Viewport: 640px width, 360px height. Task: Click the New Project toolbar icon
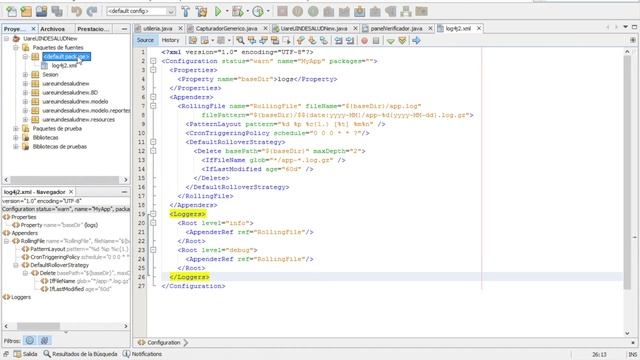27,11
